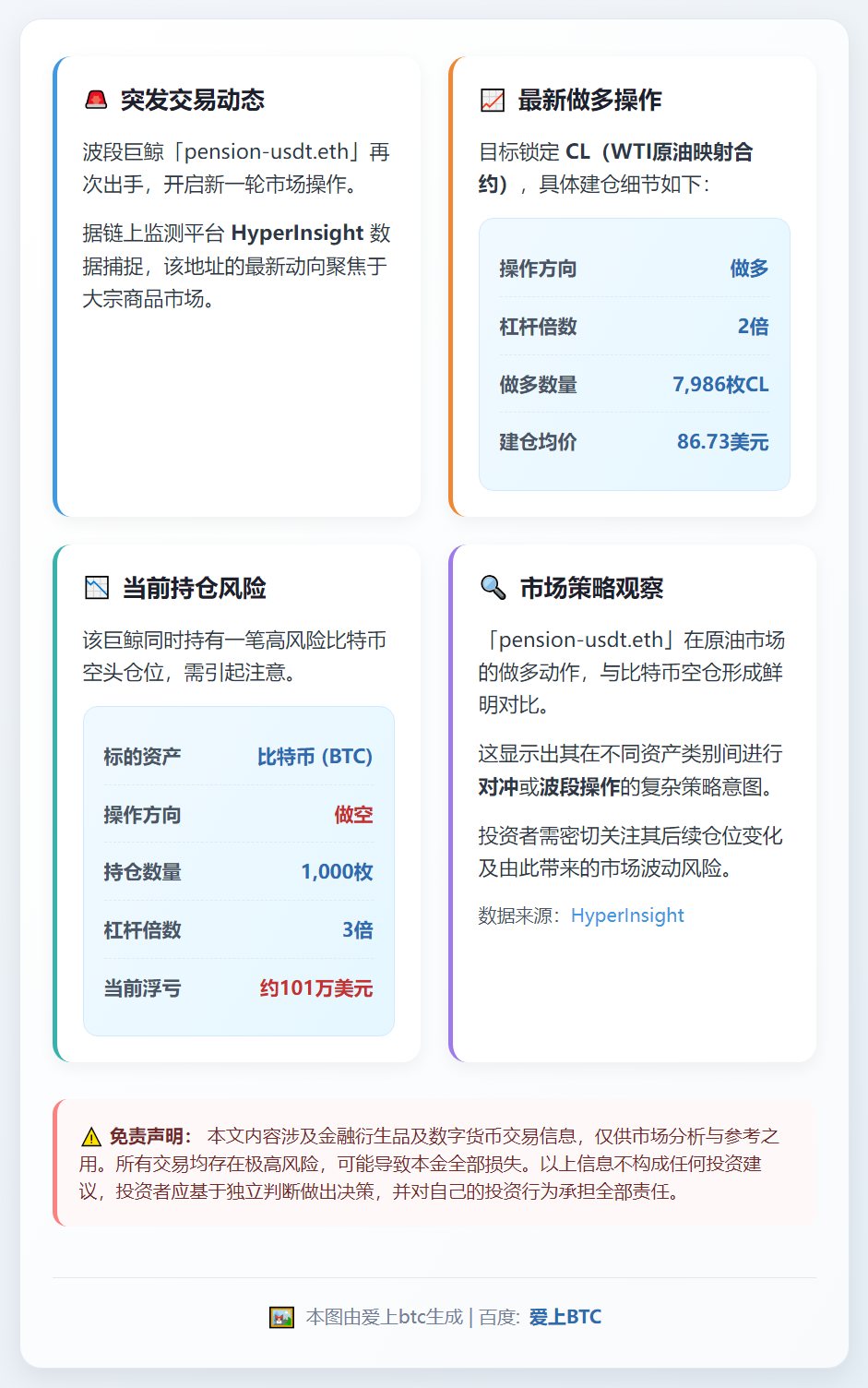Screen dimensions: 868x1388
Task: Click the 标的资产 row label
Action: (x=142, y=757)
